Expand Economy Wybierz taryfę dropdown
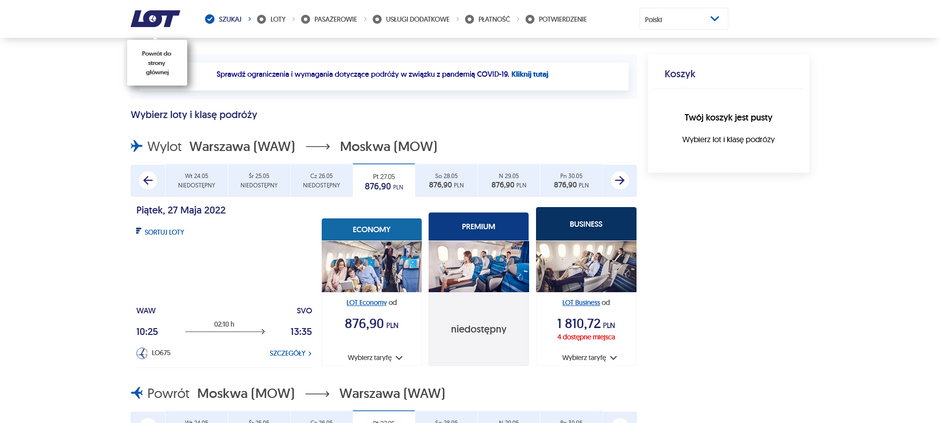Screen dimensions: 940x423 click(375, 357)
